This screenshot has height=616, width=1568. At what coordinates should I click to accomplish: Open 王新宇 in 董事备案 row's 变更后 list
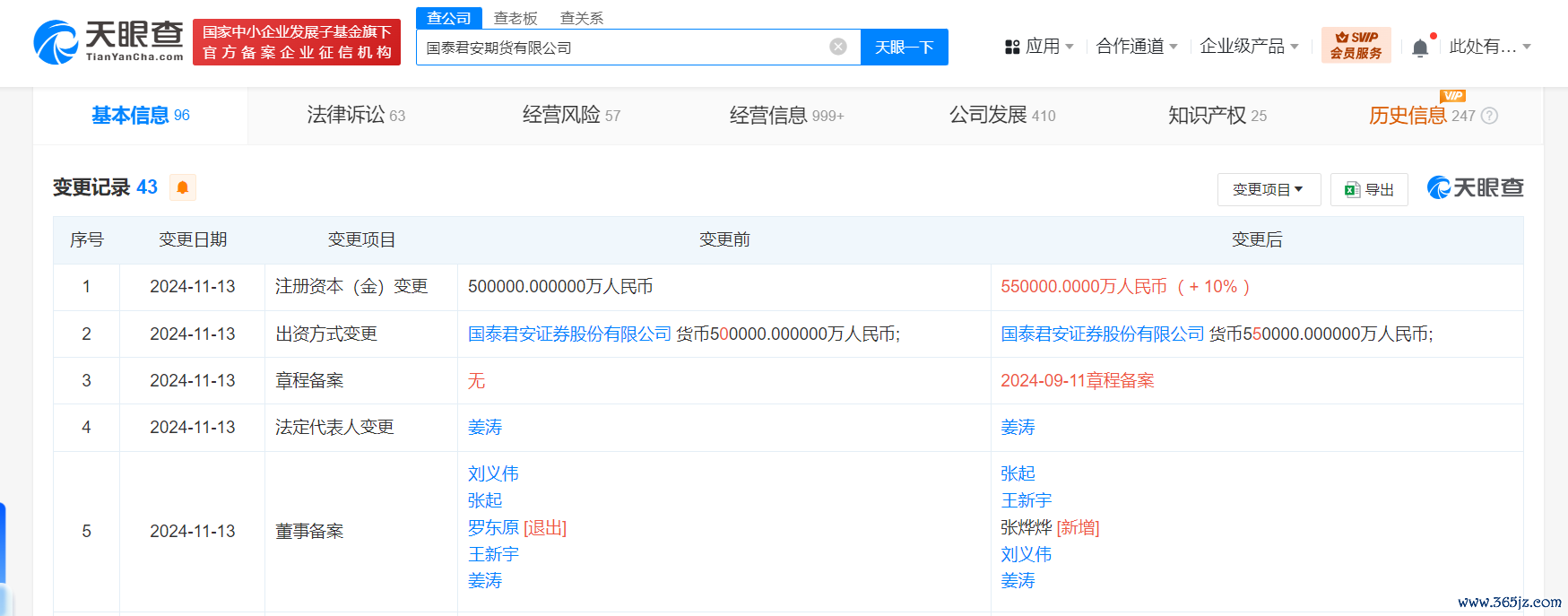(x=1026, y=500)
